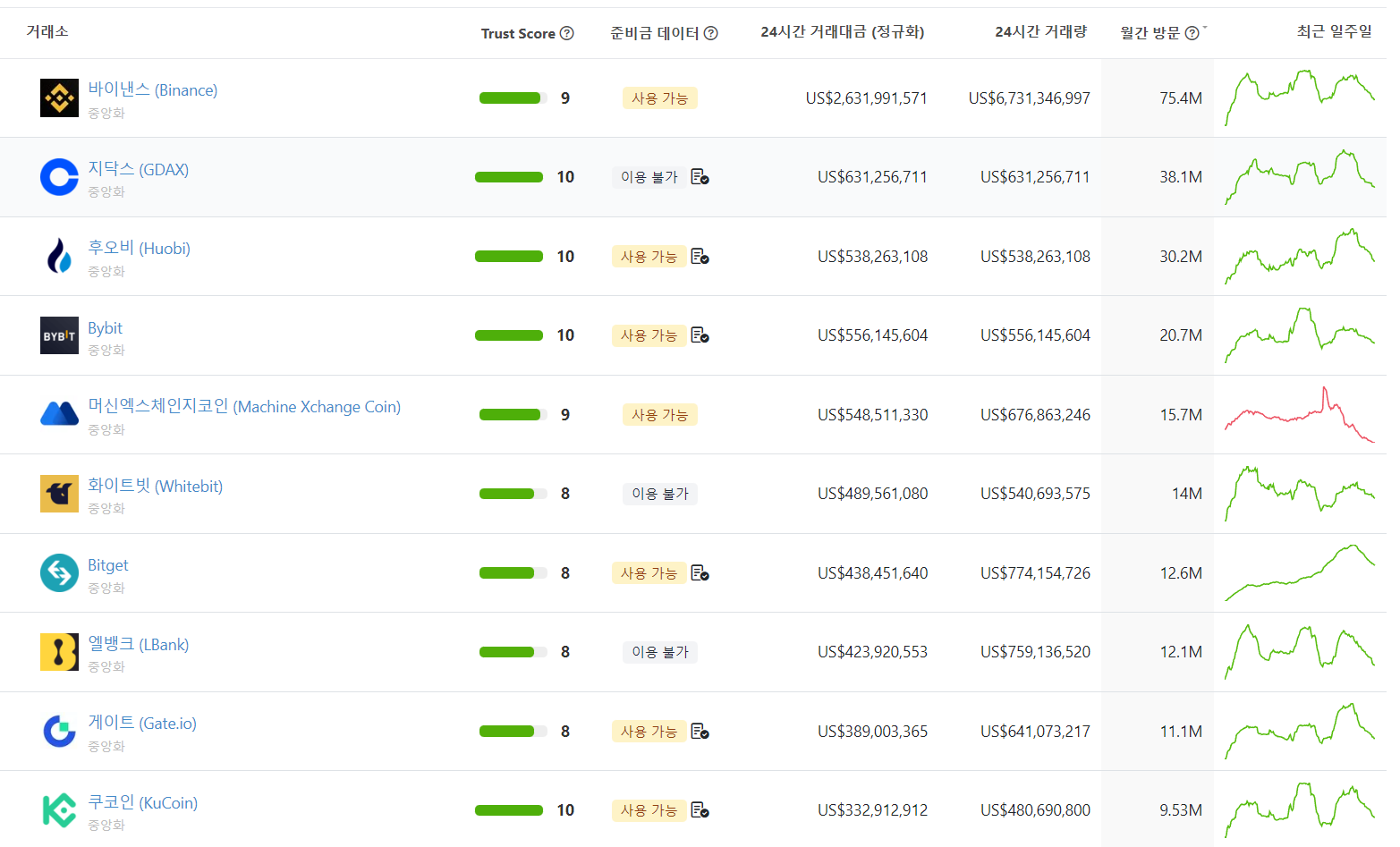1400x847 pixels.
Task: Click the Machine Xchange Coin logo
Action: coord(59,414)
